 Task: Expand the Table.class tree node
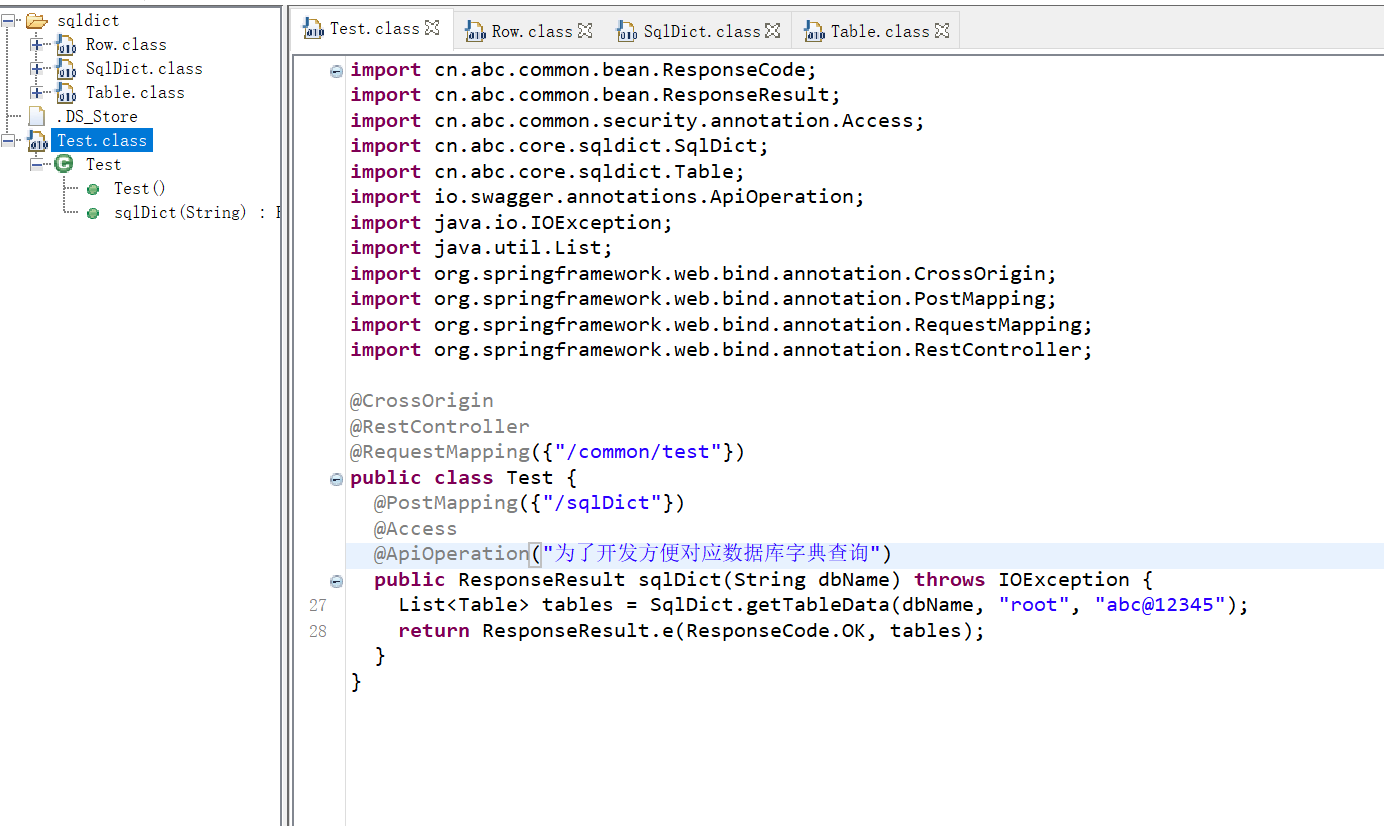point(37,92)
